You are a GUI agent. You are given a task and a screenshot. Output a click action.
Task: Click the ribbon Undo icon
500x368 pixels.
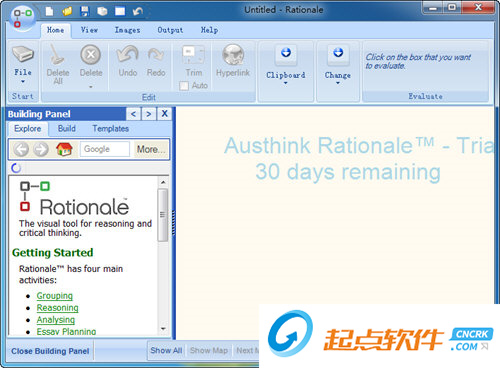[x=127, y=54]
